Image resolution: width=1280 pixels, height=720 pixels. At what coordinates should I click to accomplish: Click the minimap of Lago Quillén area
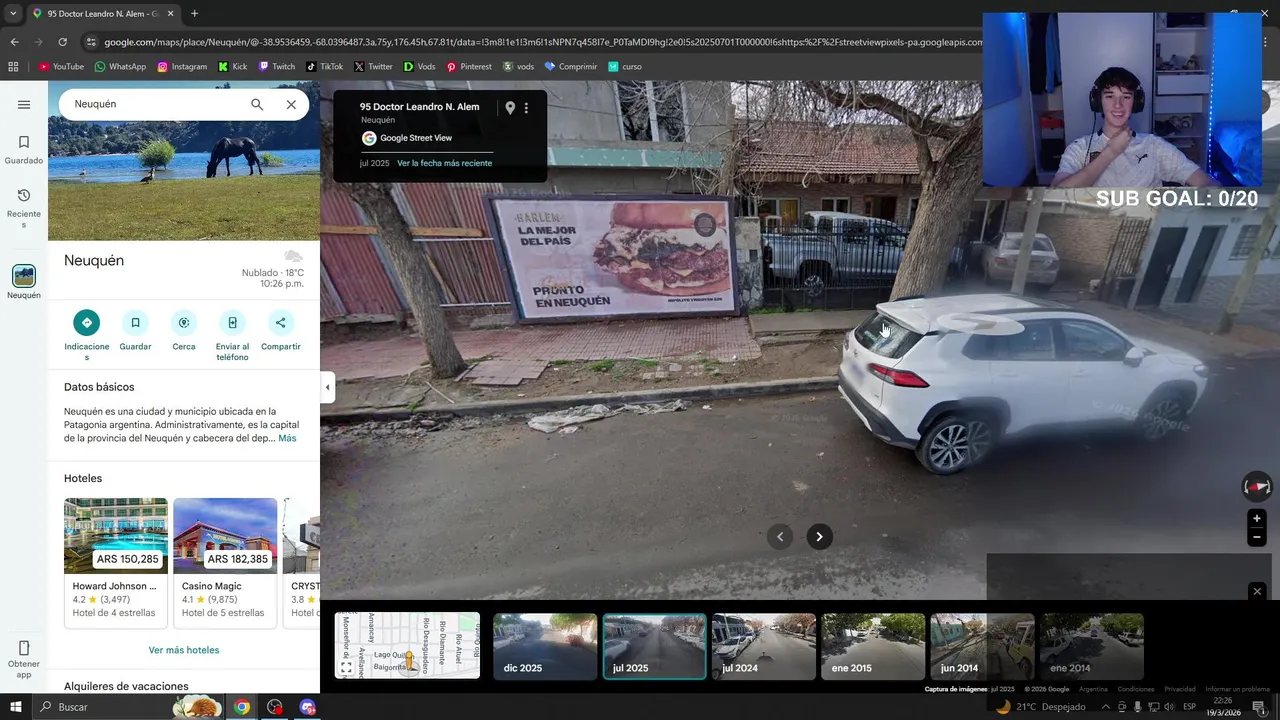pyautogui.click(x=407, y=646)
